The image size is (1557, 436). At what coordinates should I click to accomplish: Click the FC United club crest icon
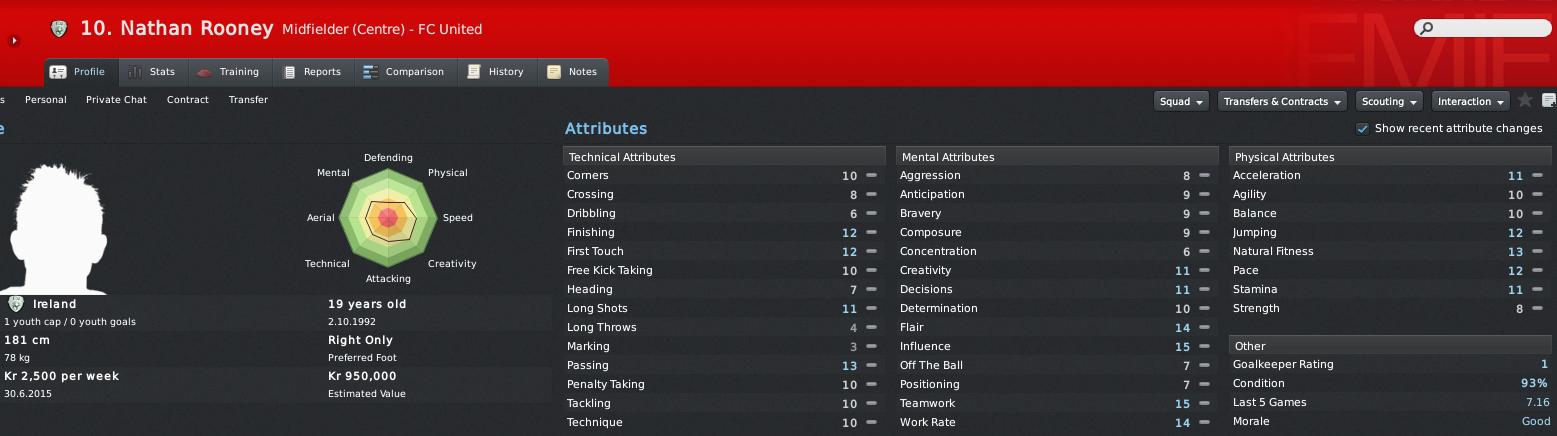59,29
